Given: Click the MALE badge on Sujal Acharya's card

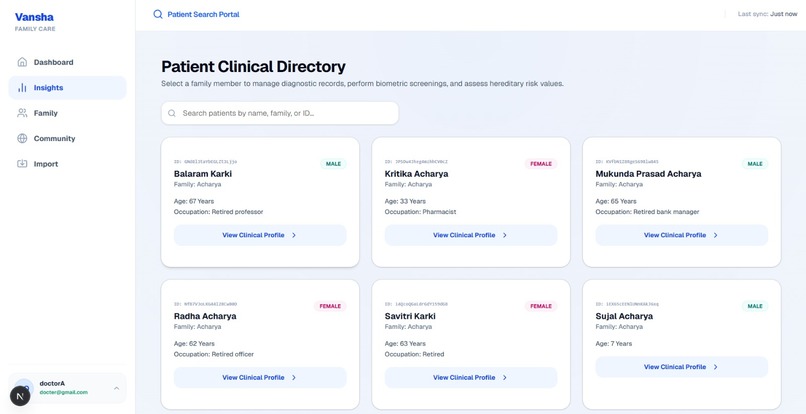Looking at the screenshot, I should pyautogui.click(x=755, y=307).
